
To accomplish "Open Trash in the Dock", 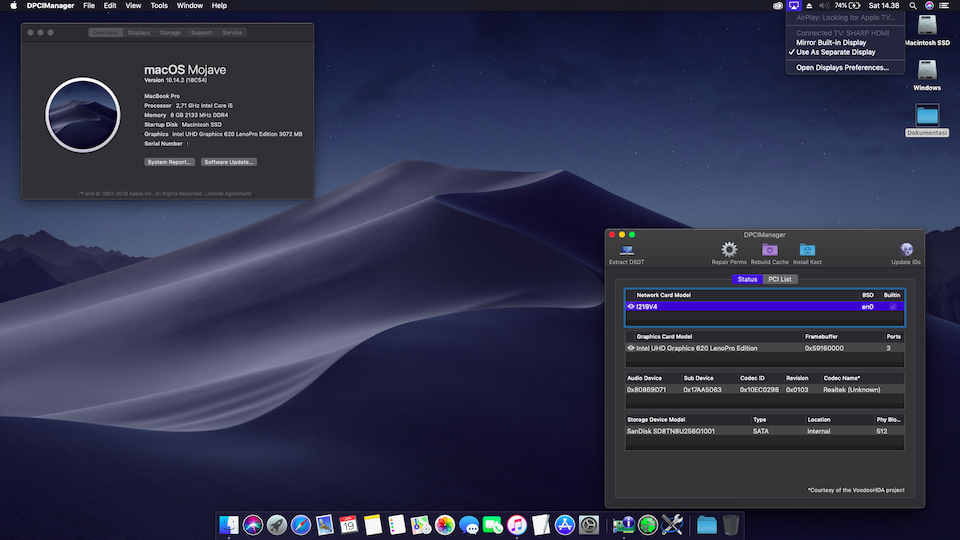I will pos(730,525).
